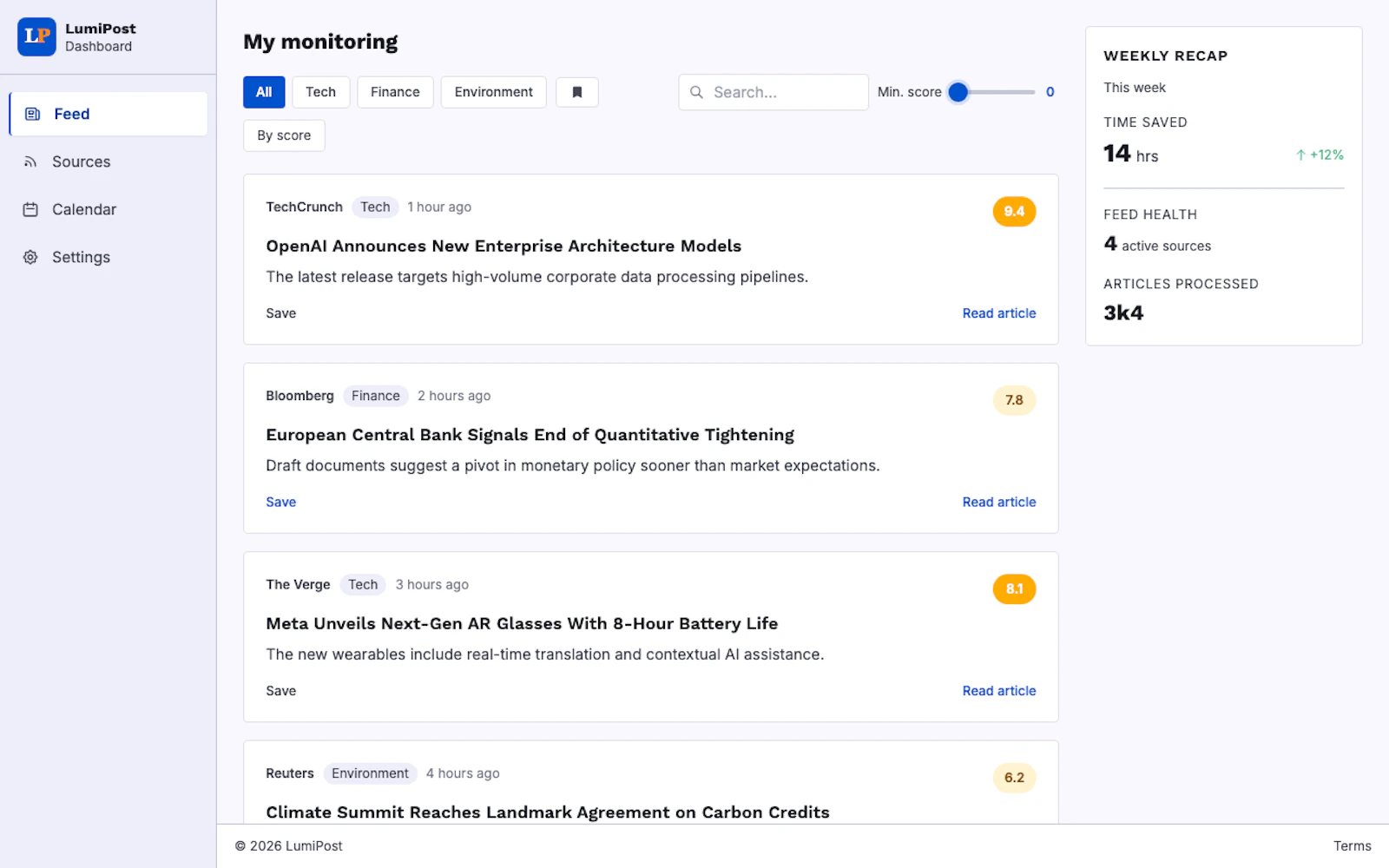The image size is (1389, 868).
Task: Show bookmarked articles with the bookmark filter
Action: point(576,92)
